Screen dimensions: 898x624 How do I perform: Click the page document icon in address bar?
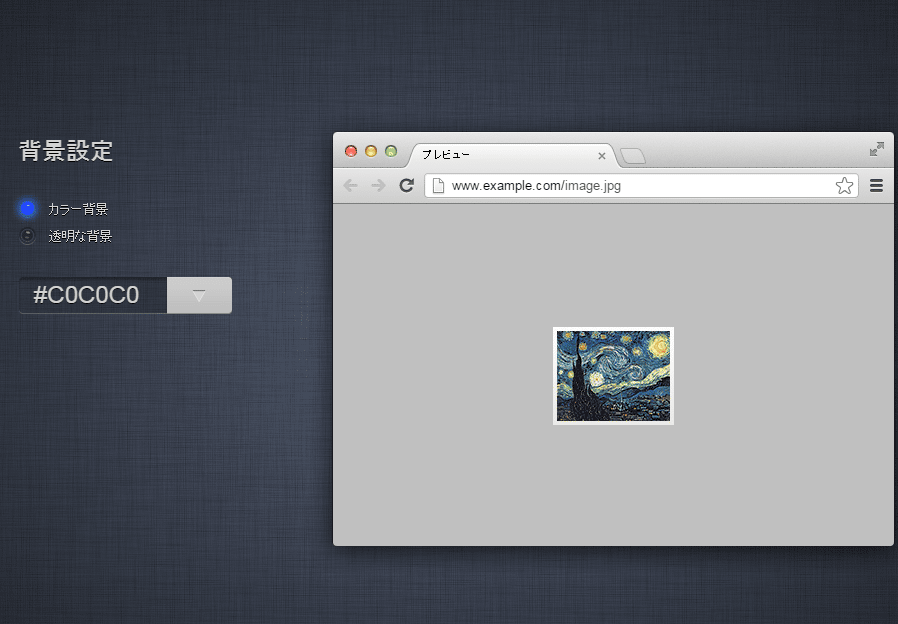point(438,185)
